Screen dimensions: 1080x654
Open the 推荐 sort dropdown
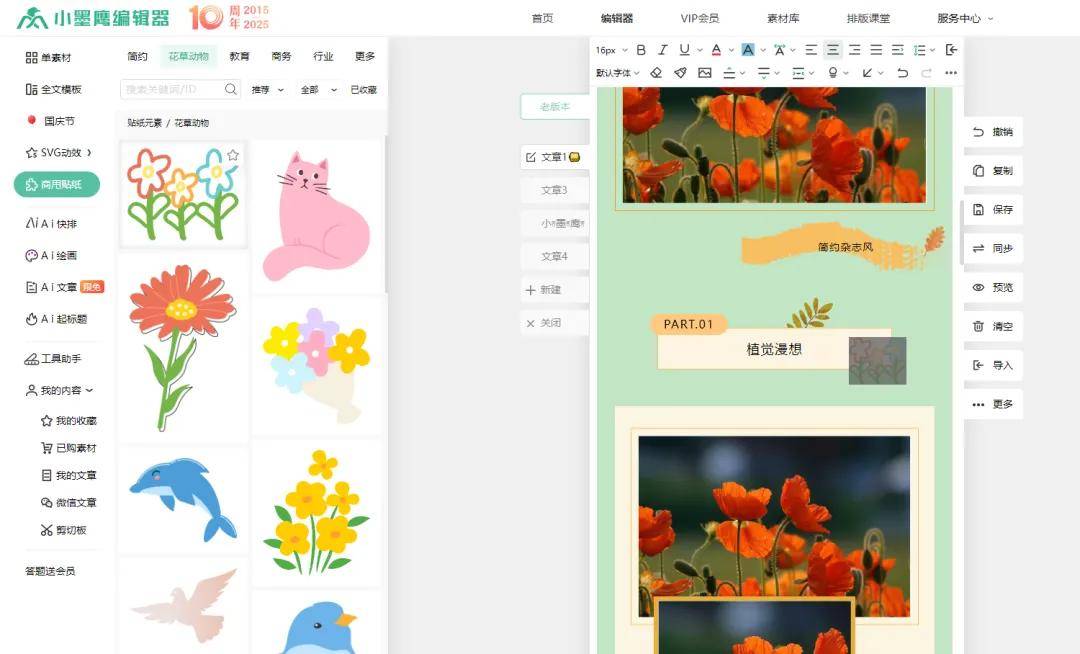point(267,90)
